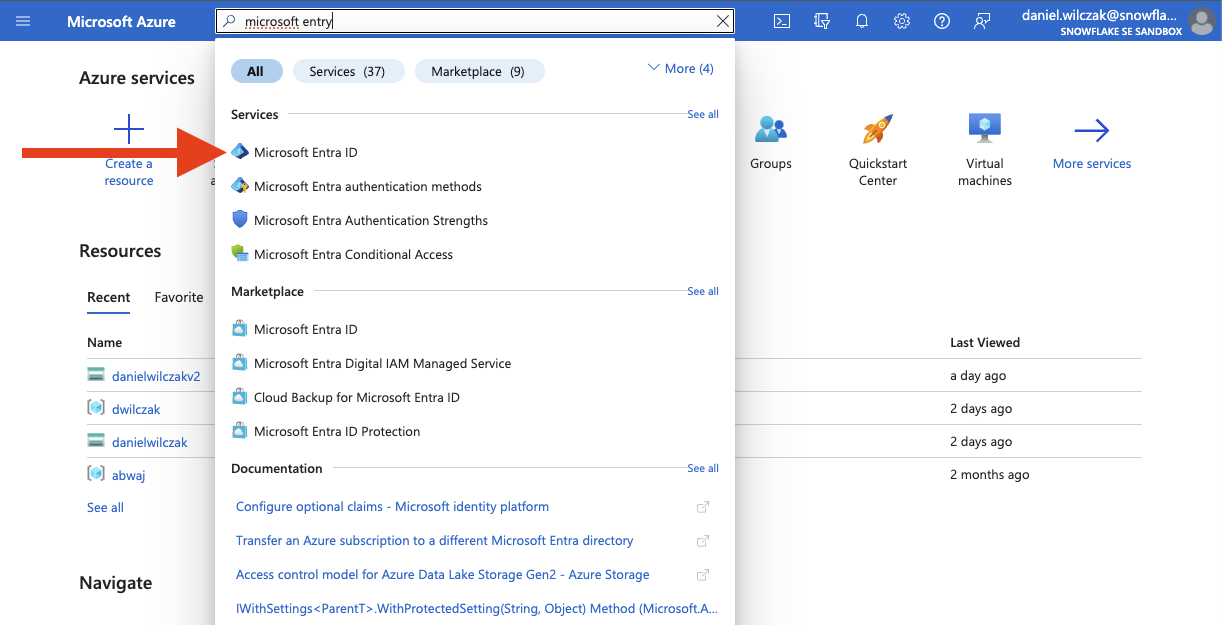Open Configure optional claims documentation link
Viewport: 1222px width, 625px height.
tap(392, 507)
